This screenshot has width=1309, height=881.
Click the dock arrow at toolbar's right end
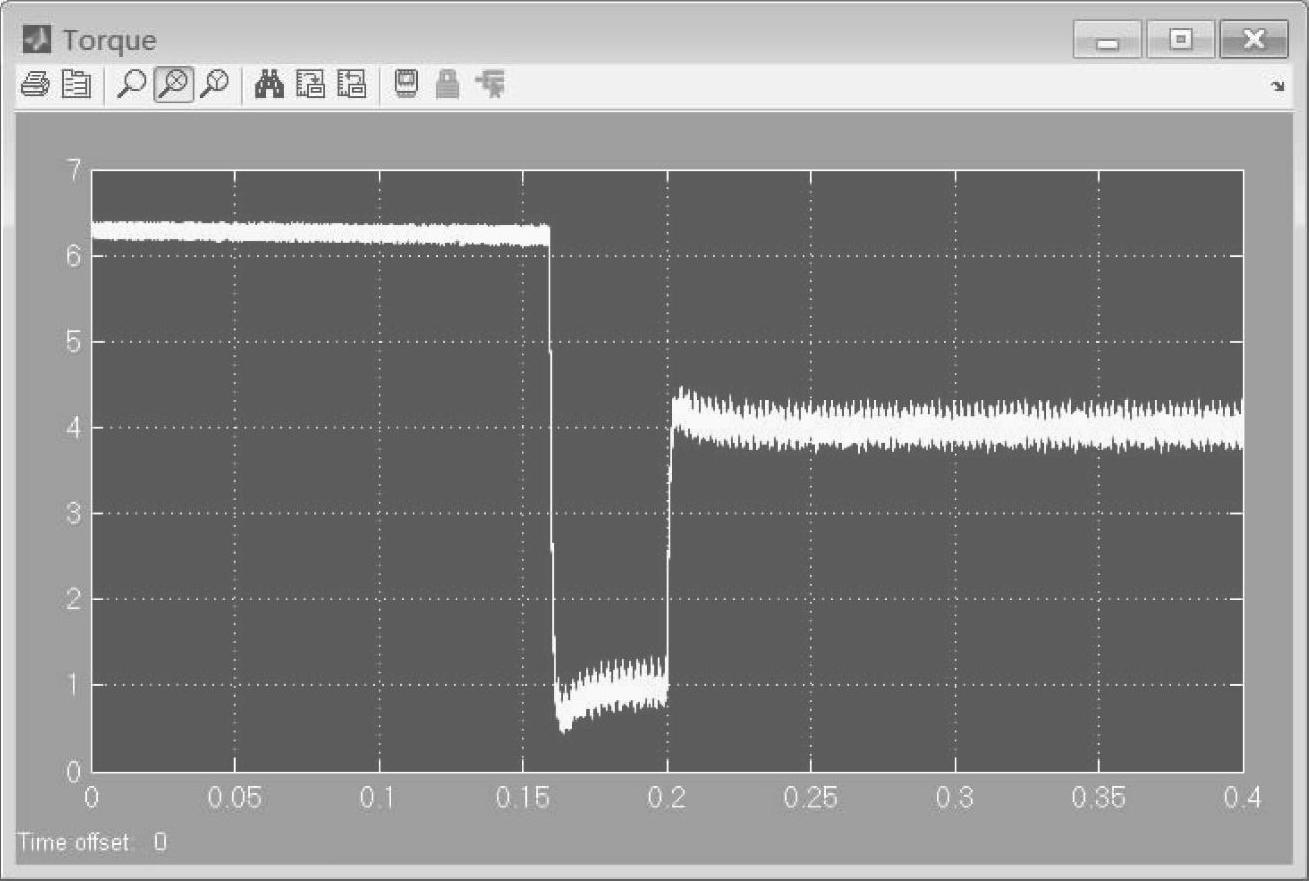[1277, 87]
